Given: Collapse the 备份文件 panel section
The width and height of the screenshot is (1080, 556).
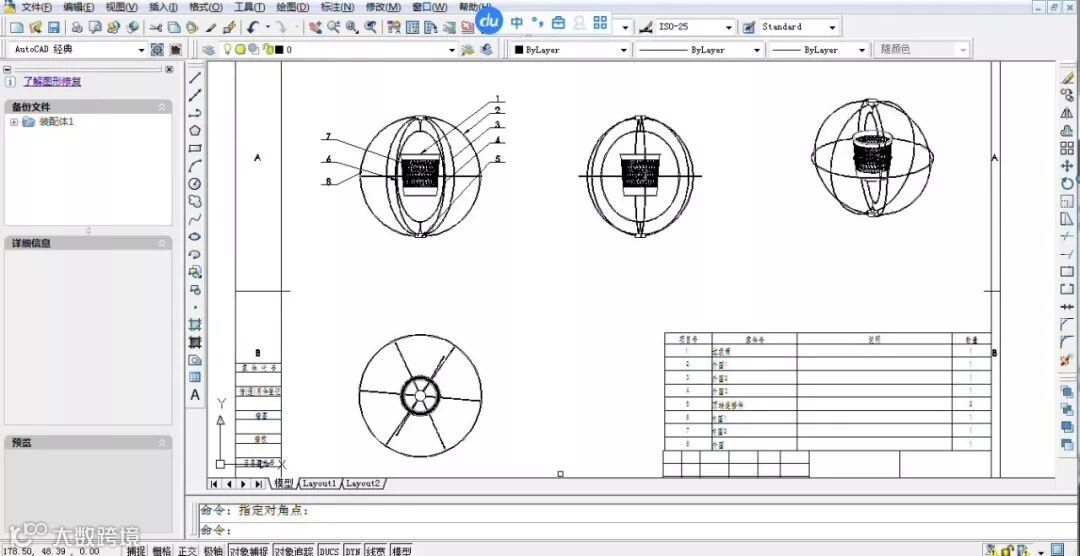Looking at the screenshot, I should (163, 107).
